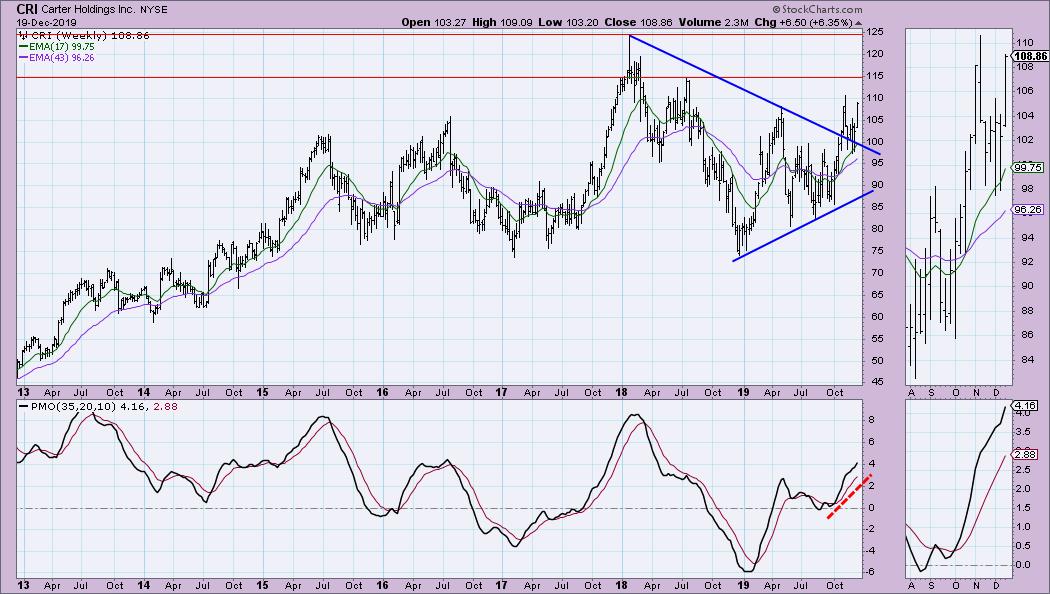Viewport: 1050px width, 594px height.
Task: Select the EMA(43) 96.26 legend entry
Action: tap(62, 58)
